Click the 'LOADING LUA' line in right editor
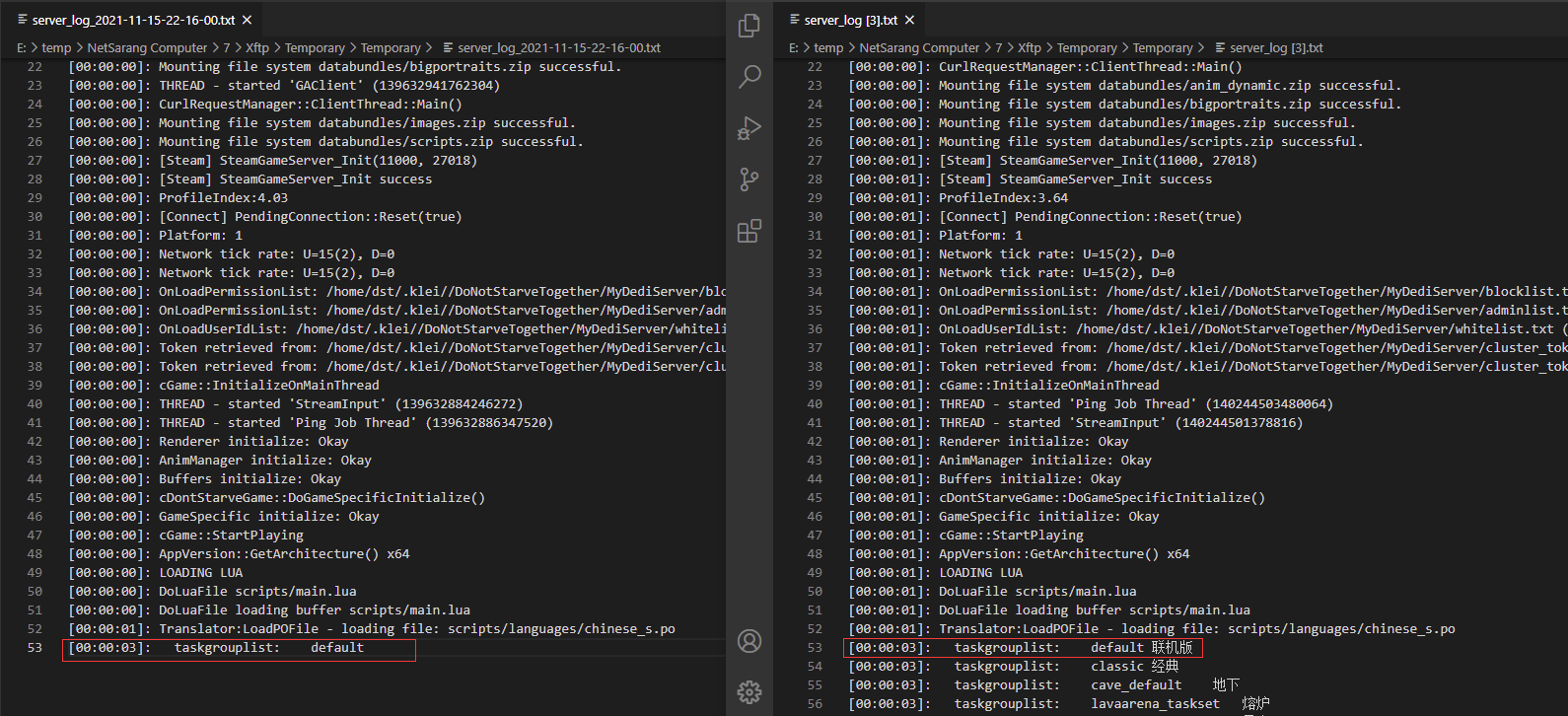This screenshot has width=1568, height=716. pos(980,573)
